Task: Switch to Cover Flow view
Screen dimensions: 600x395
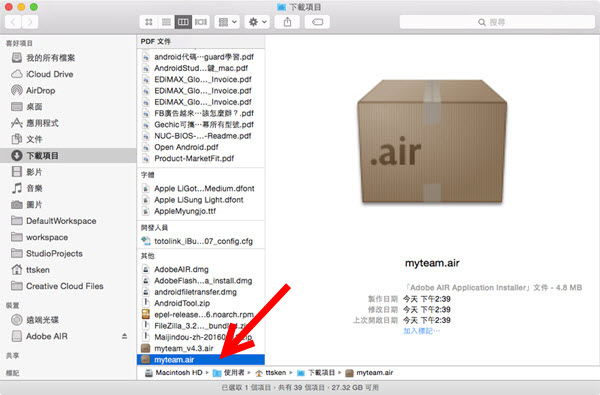Action: point(201,22)
